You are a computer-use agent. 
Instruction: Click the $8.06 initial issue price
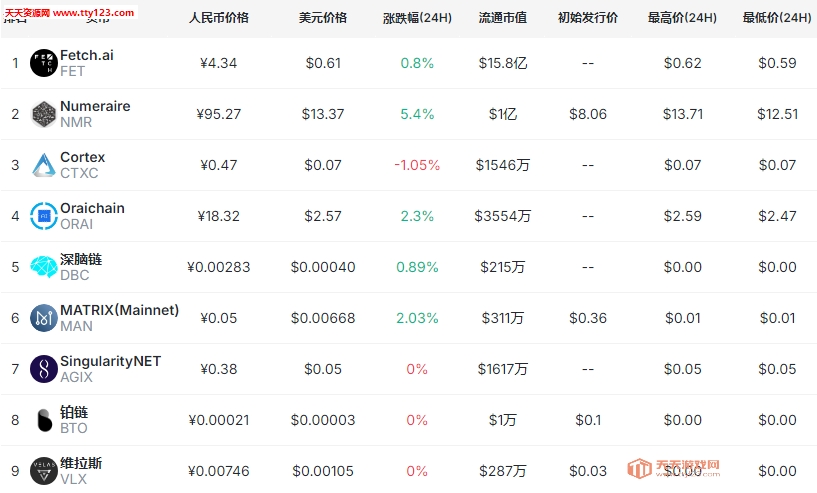click(x=588, y=114)
